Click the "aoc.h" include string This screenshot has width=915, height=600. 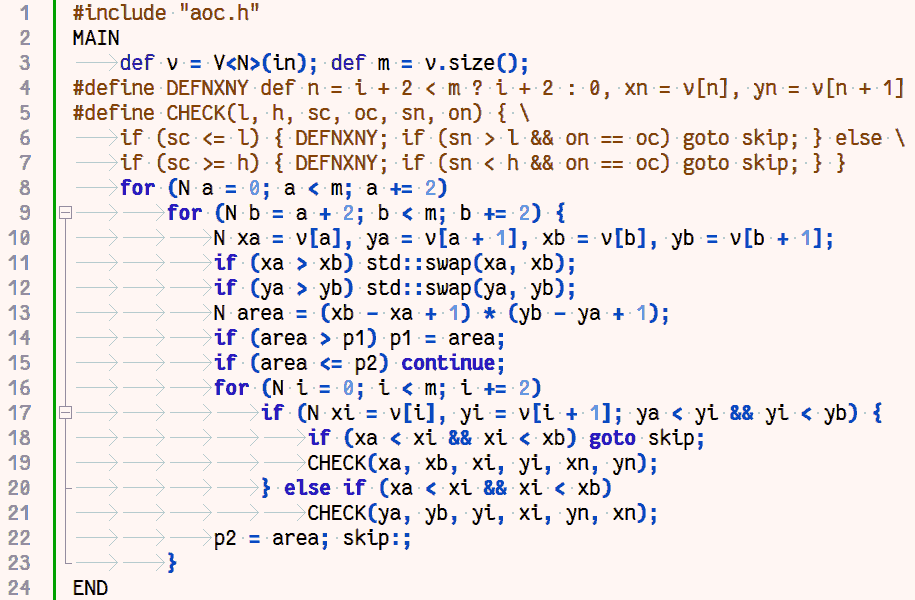pyautogui.click(x=219, y=13)
